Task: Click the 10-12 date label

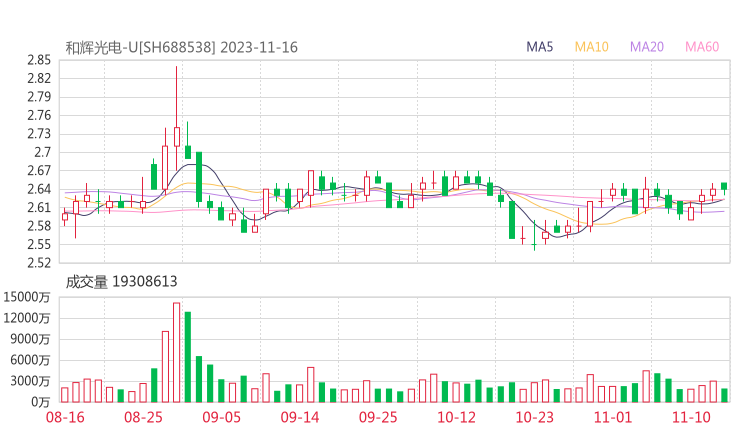Action: click(456, 418)
